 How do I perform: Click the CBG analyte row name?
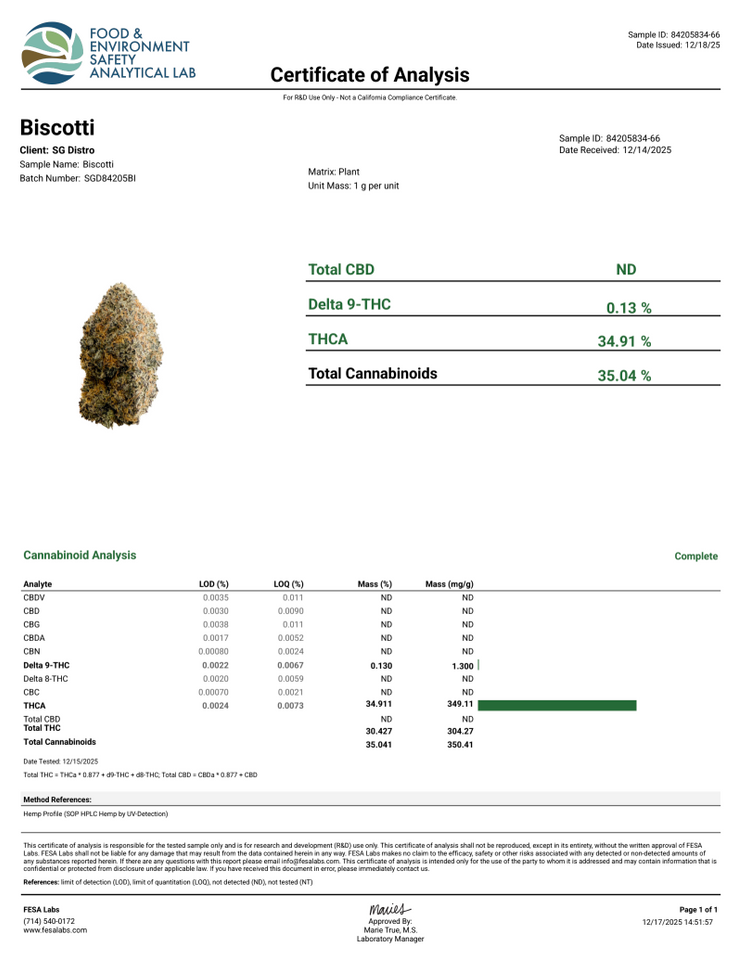[x=31, y=624]
